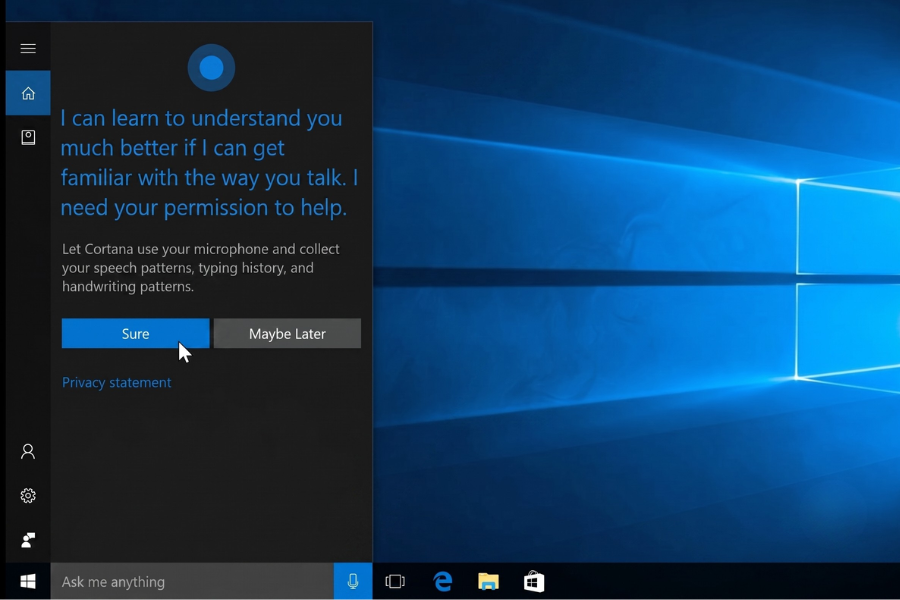This screenshot has width=900, height=600.
Task: Click the Maybe Later button
Action: pyautogui.click(x=288, y=334)
